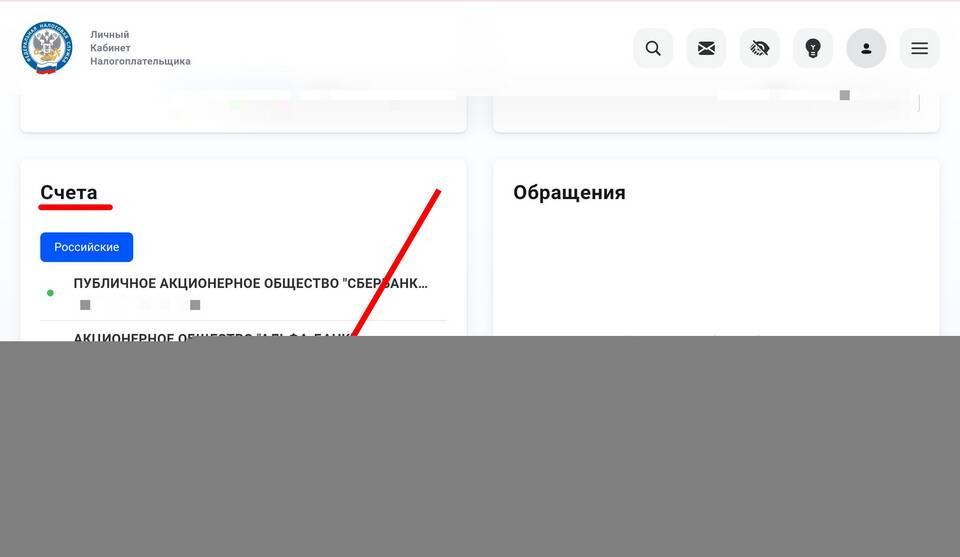Toggle the crossed-out eye hide-data icon
The height and width of the screenshot is (557, 960).
(x=759, y=48)
